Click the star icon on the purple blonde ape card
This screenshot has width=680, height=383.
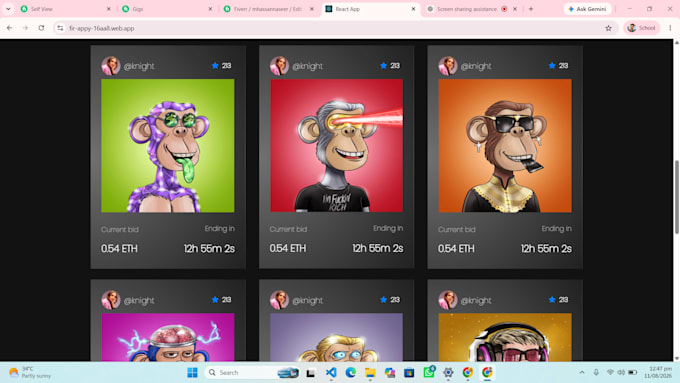(383, 300)
